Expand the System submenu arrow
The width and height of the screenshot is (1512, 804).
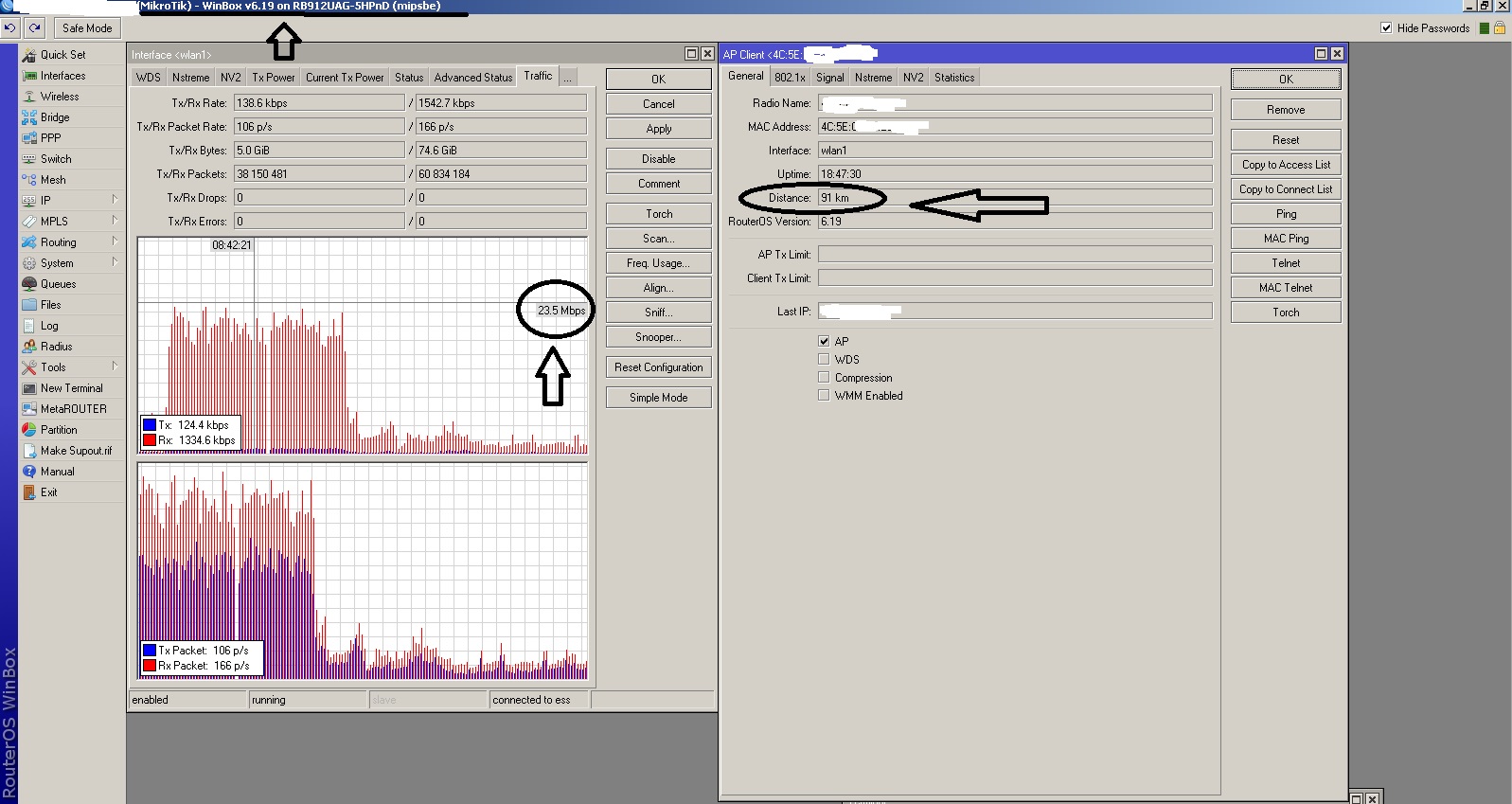[x=115, y=262]
